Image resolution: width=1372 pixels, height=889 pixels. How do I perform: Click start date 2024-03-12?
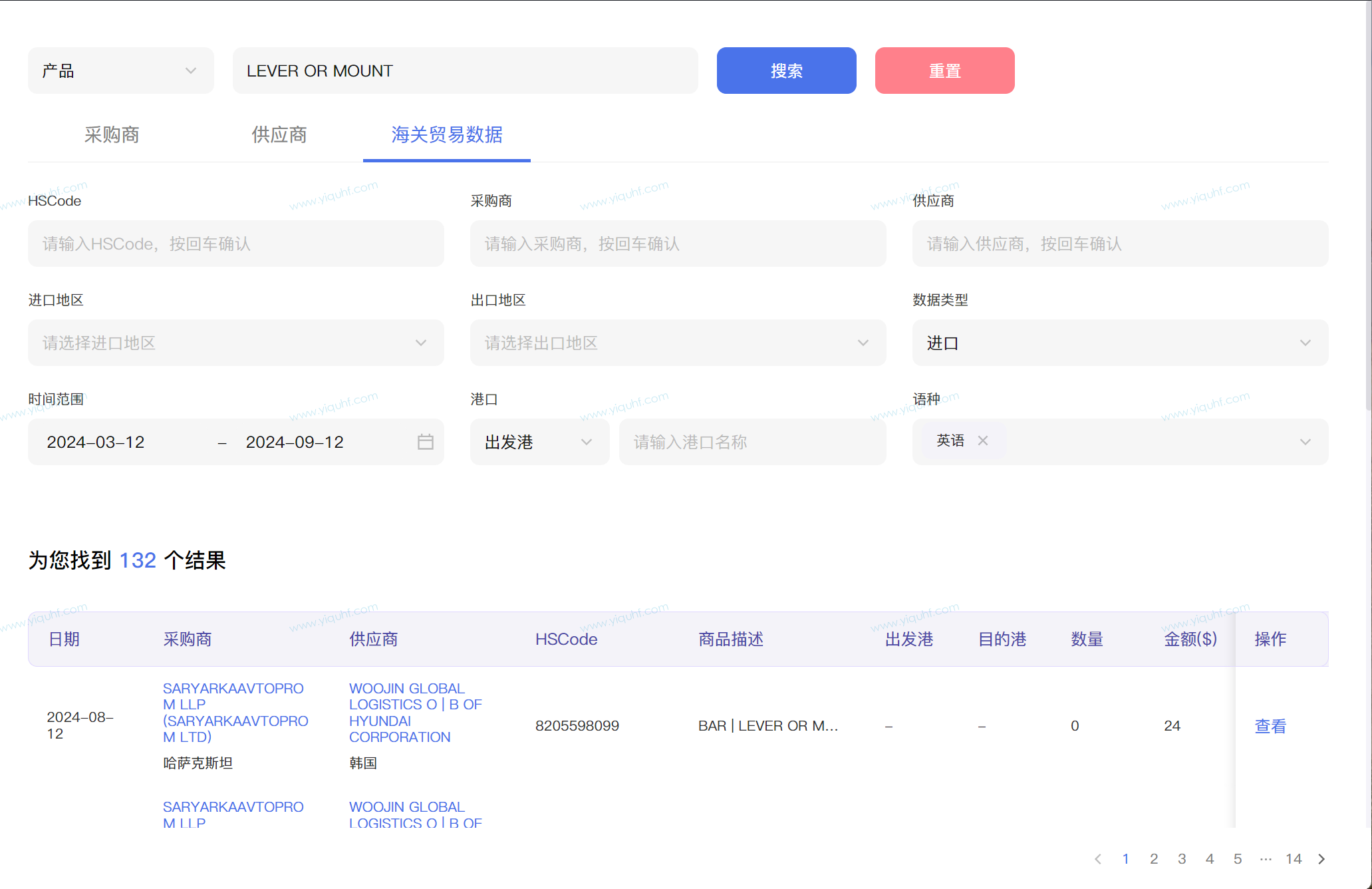coord(96,442)
